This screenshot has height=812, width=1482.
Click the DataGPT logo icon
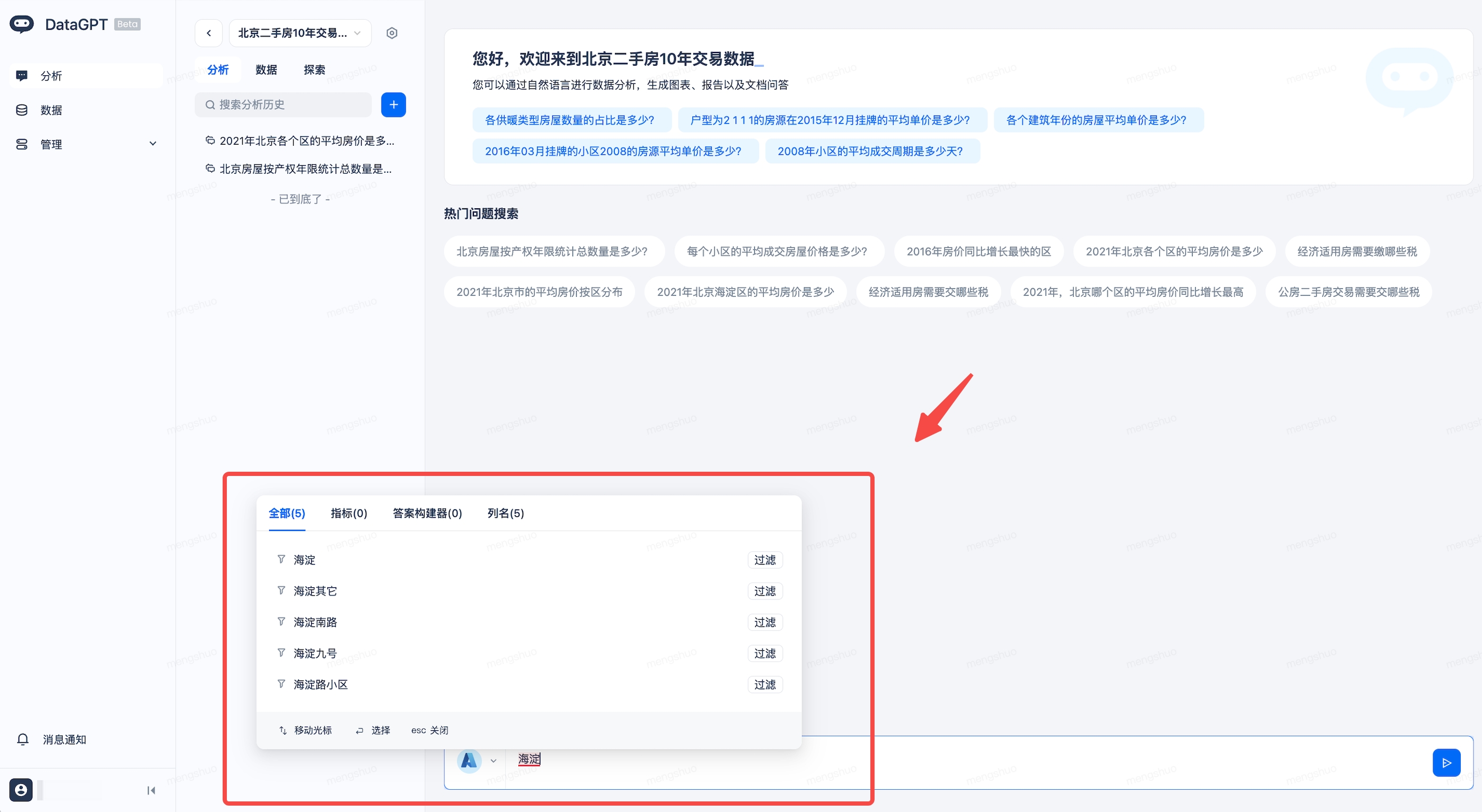[22, 24]
